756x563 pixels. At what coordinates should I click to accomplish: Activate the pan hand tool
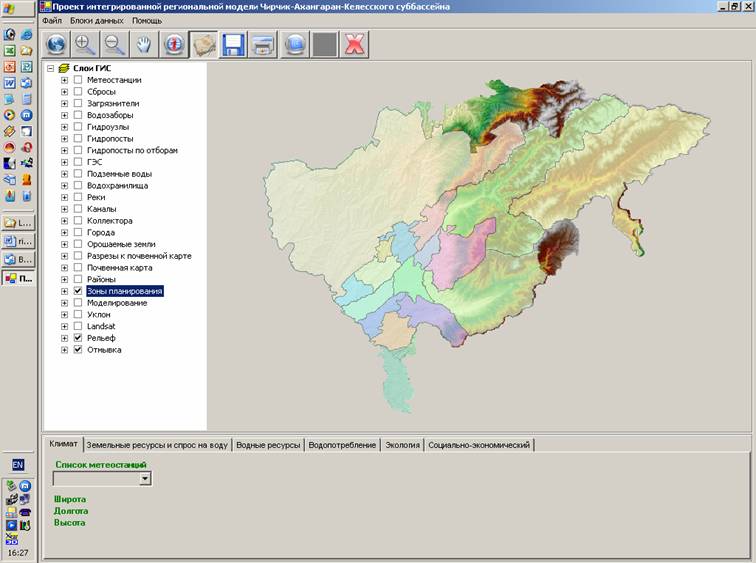coord(145,44)
